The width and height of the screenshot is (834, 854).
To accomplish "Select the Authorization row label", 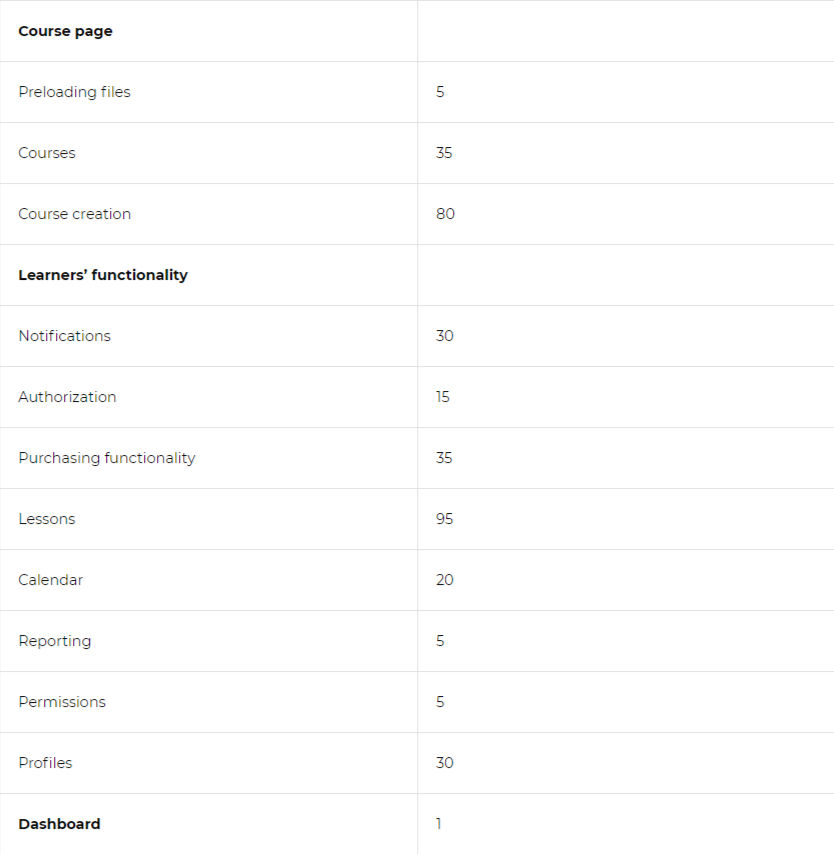I will [68, 397].
